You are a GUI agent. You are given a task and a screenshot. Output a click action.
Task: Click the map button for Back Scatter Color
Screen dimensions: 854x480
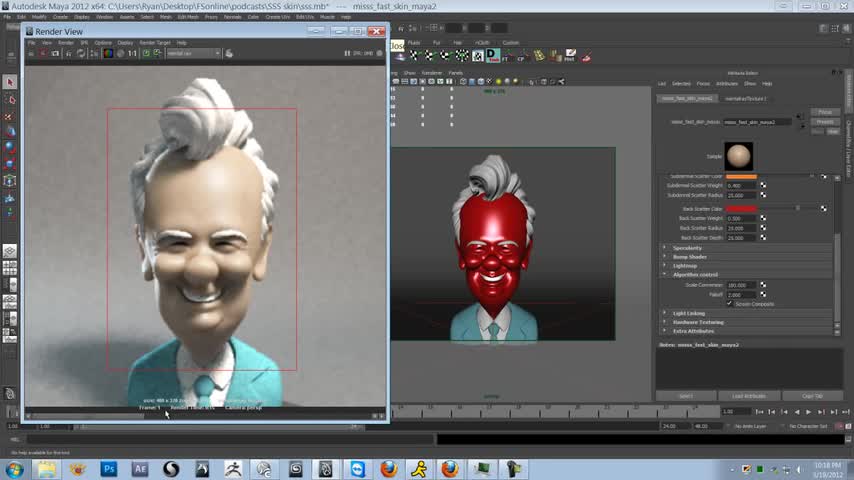click(824, 209)
